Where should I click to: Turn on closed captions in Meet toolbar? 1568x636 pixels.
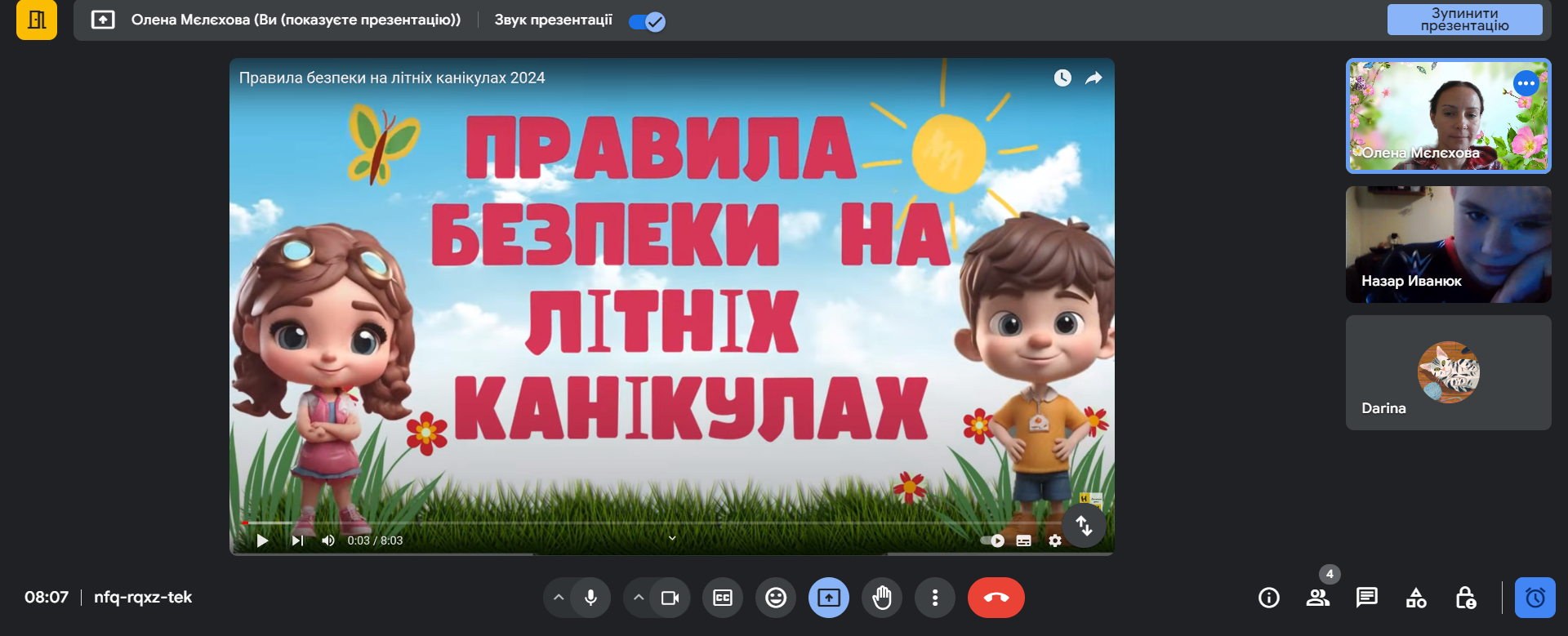pyautogui.click(x=723, y=598)
